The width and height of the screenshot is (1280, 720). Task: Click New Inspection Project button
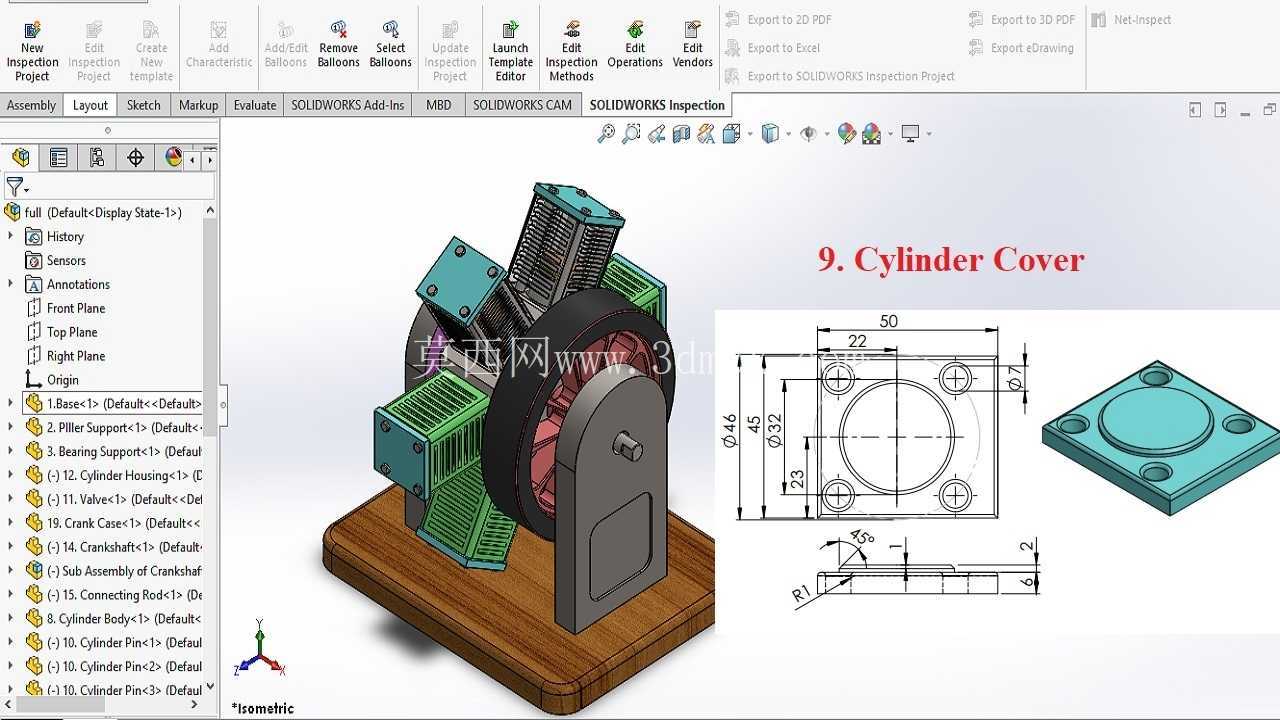tap(32, 50)
